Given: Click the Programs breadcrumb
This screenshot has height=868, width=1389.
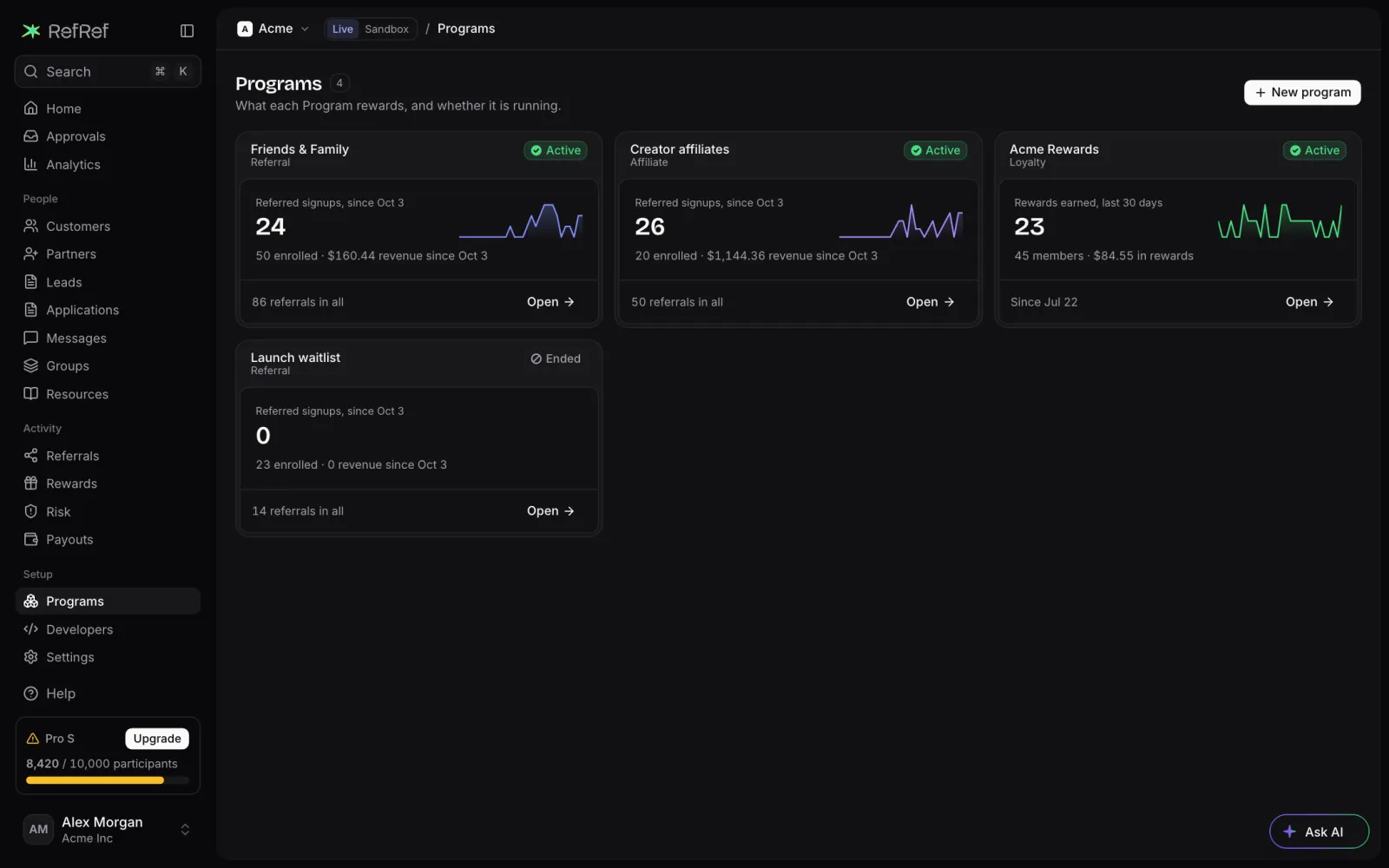Looking at the screenshot, I should click(466, 29).
